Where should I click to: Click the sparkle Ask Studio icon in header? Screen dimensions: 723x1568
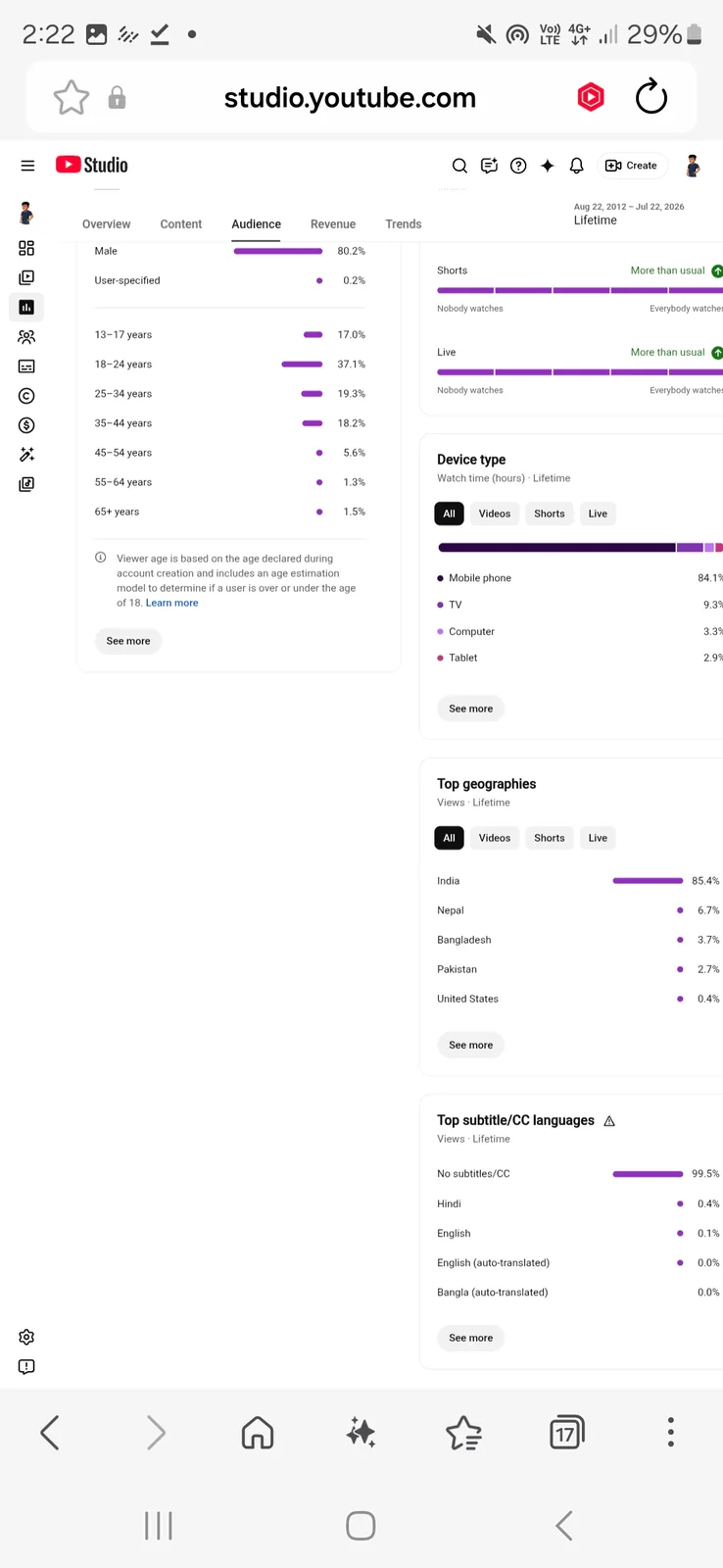[548, 166]
